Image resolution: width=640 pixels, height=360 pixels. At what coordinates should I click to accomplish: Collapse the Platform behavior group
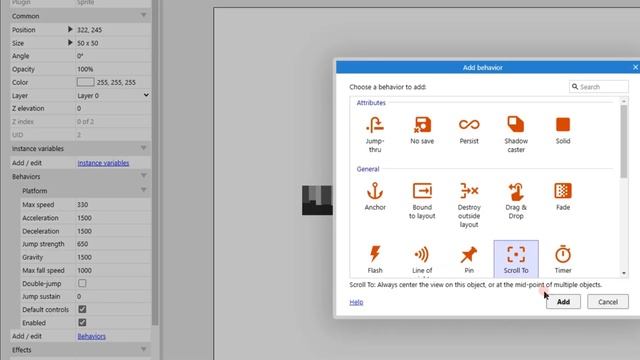coord(143,190)
